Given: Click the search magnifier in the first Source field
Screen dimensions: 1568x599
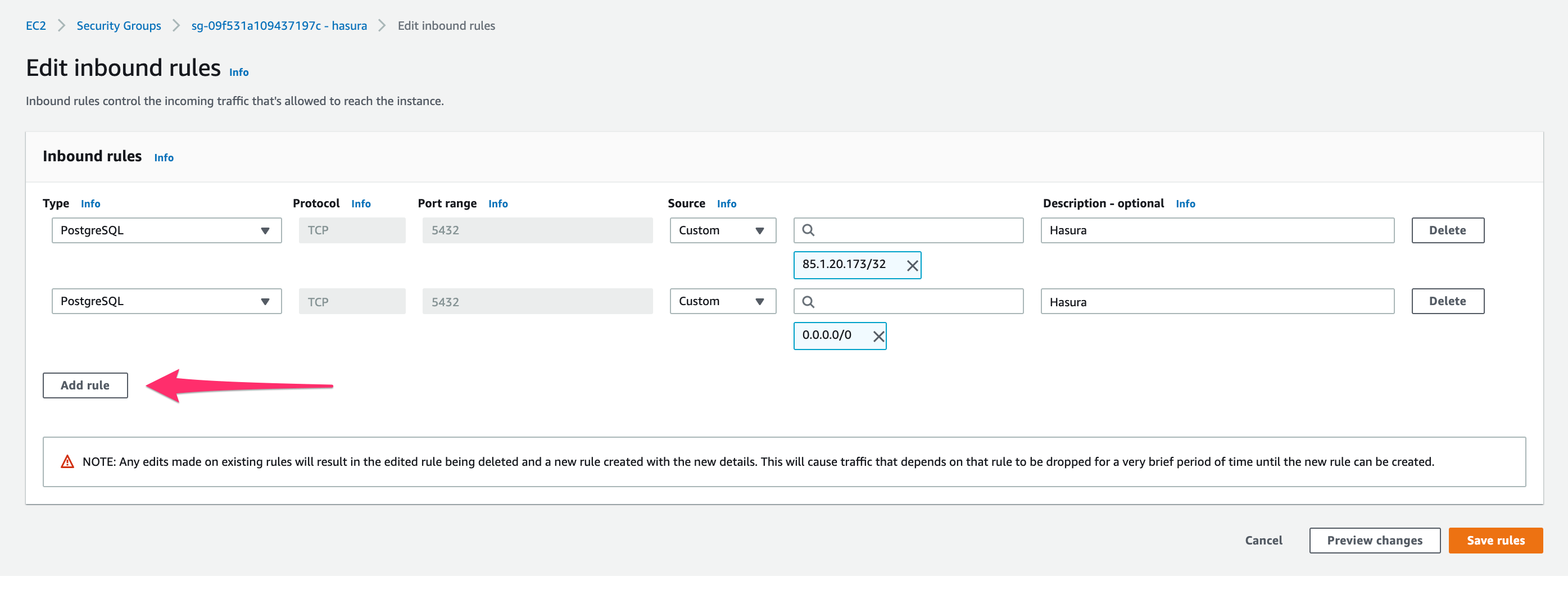Looking at the screenshot, I should click(809, 230).
